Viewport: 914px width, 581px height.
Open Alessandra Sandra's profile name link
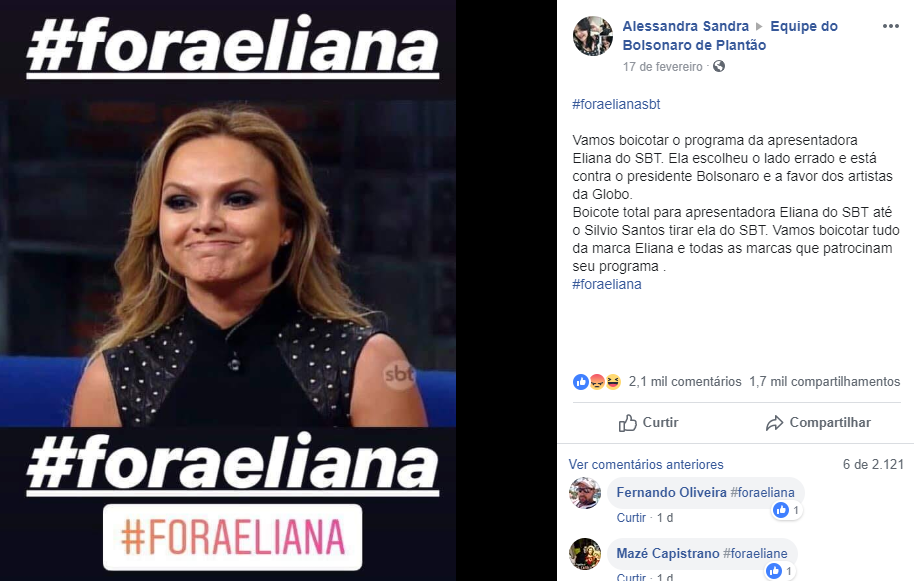coord(686,26)
